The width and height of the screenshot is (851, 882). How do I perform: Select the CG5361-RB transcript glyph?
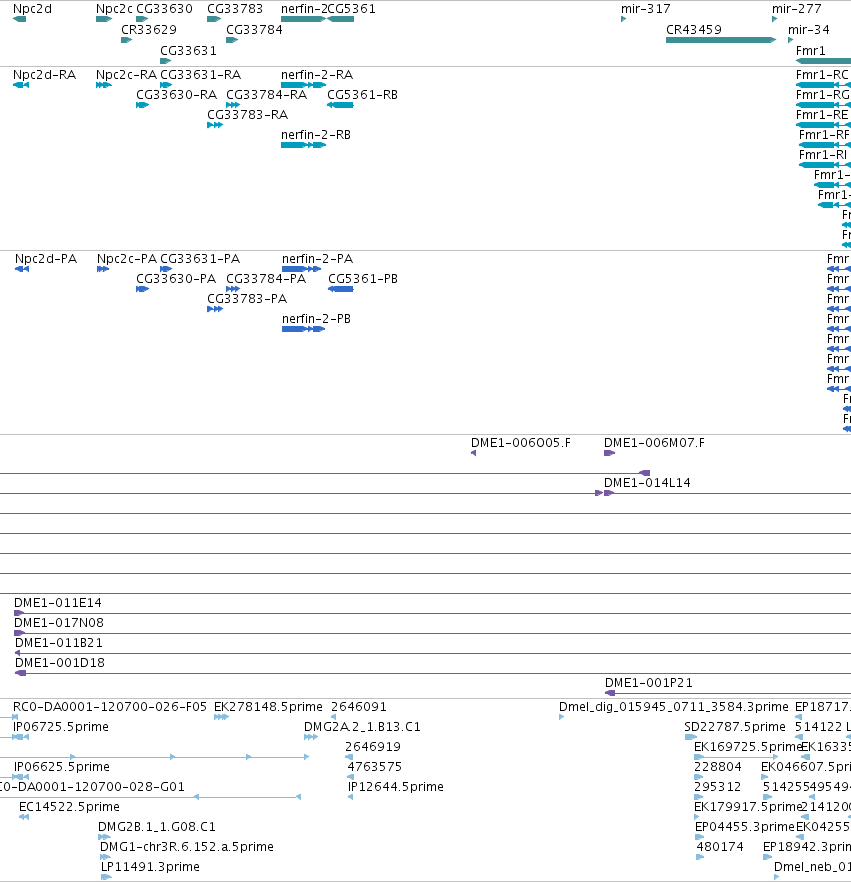tap(340, 105)
